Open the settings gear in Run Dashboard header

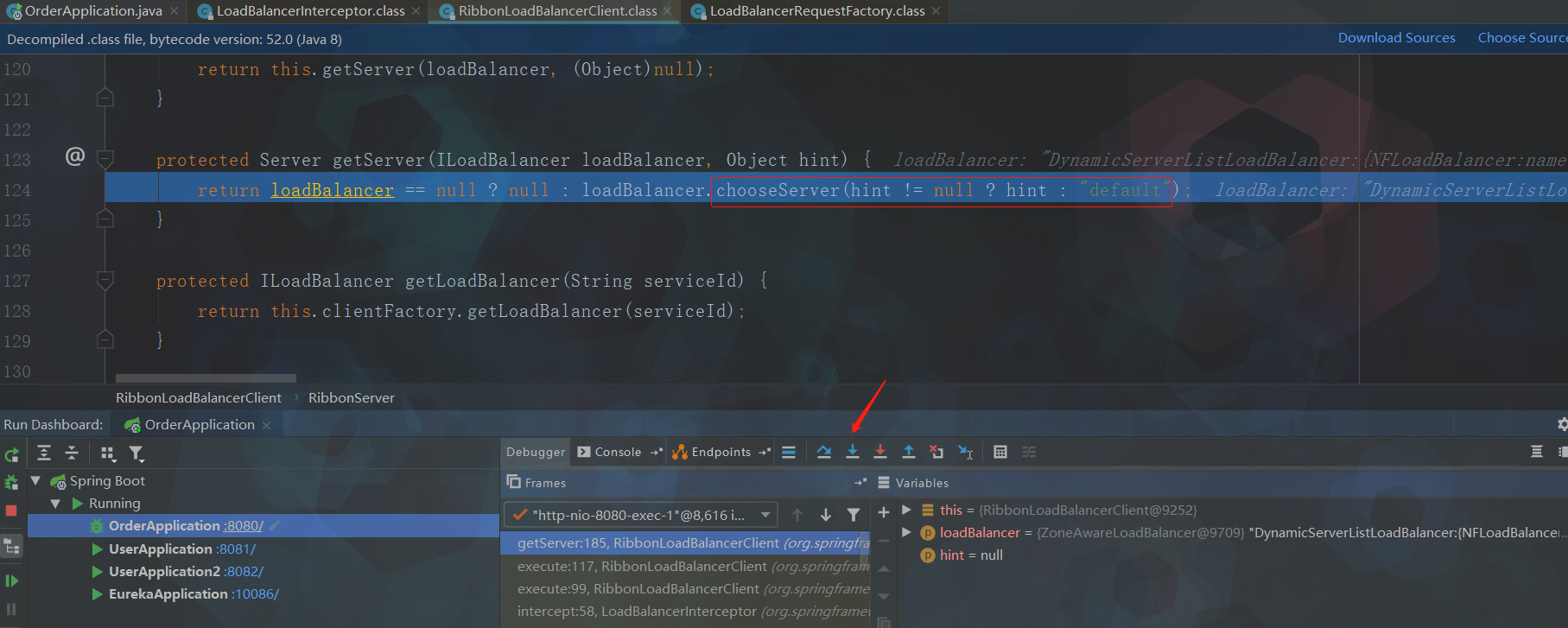click(1562, 424)
